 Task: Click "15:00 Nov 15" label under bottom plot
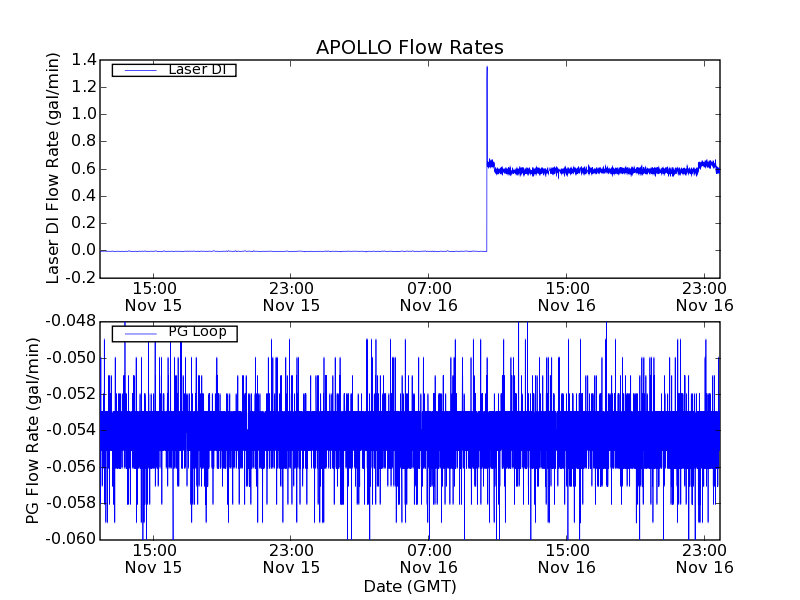154,558
